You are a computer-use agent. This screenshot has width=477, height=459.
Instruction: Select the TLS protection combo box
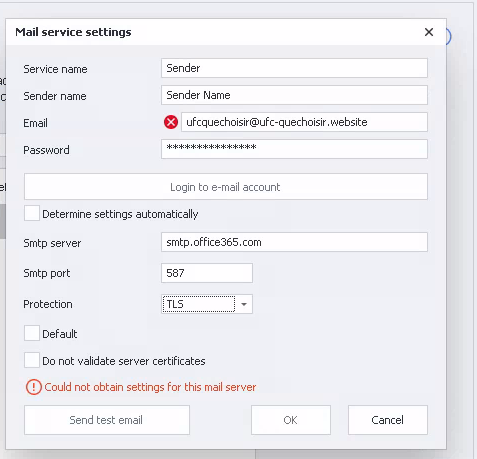(207, 304)
